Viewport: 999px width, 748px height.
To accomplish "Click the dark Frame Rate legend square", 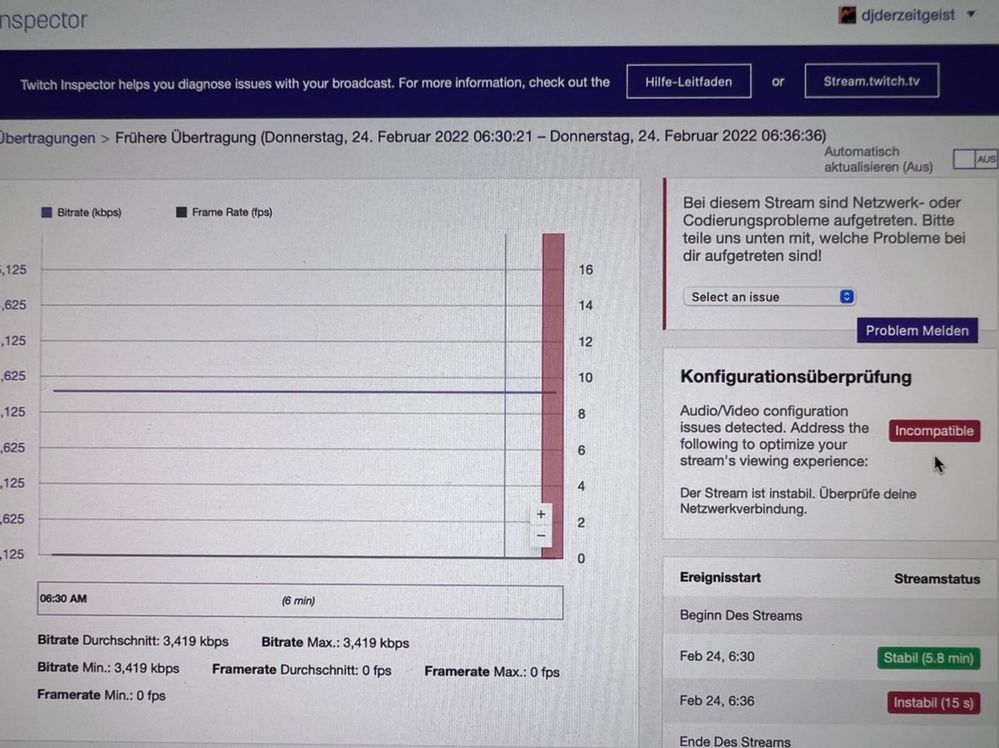I will 182,212.
